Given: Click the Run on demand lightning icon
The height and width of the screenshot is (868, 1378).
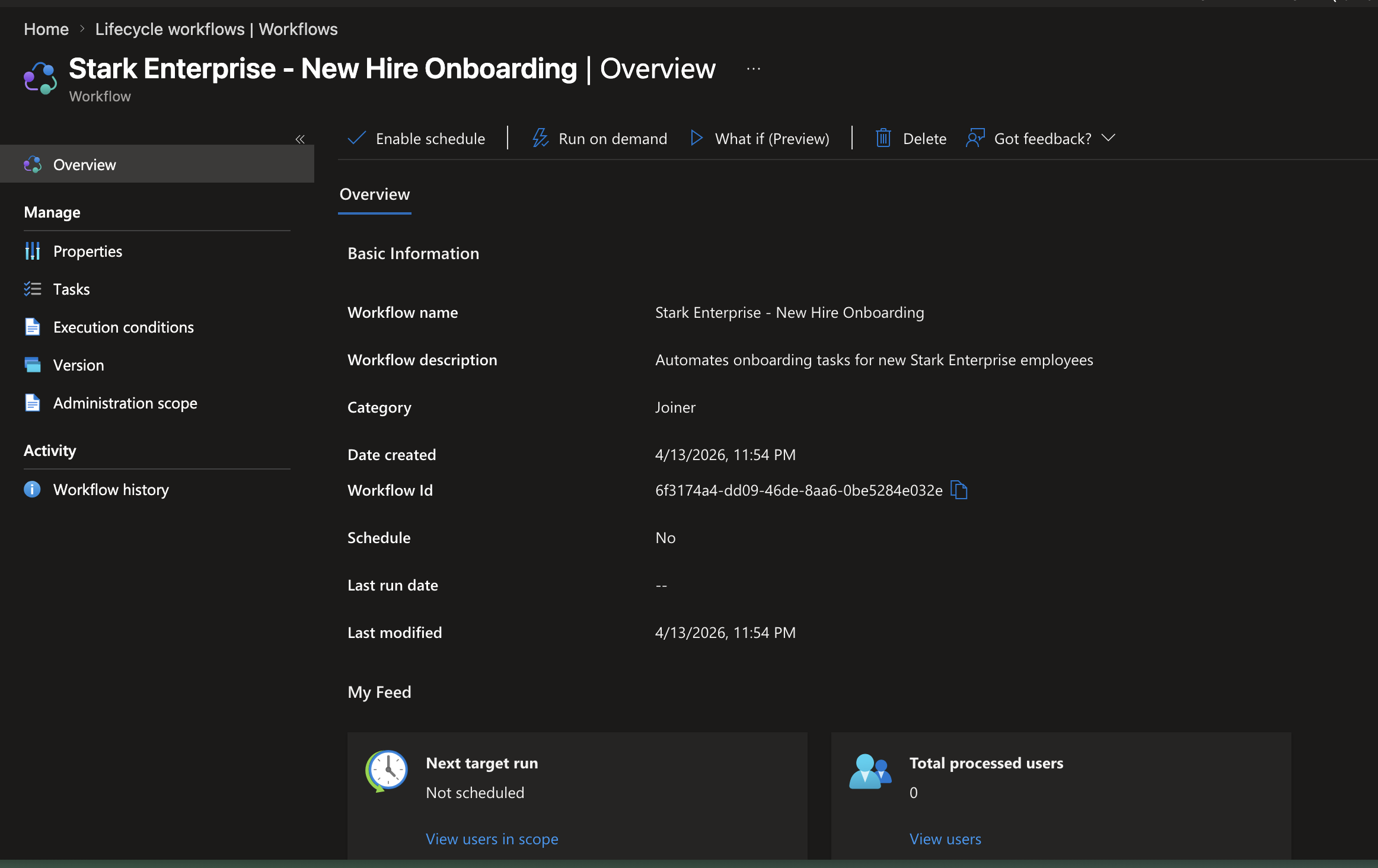Looking at the screenshot, I should [x=540, y=138].
